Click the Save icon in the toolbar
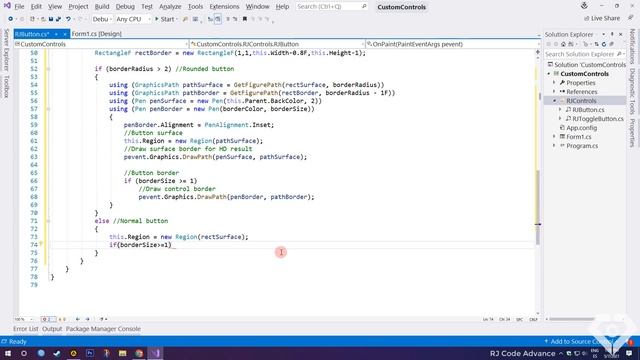 [51, 19]
